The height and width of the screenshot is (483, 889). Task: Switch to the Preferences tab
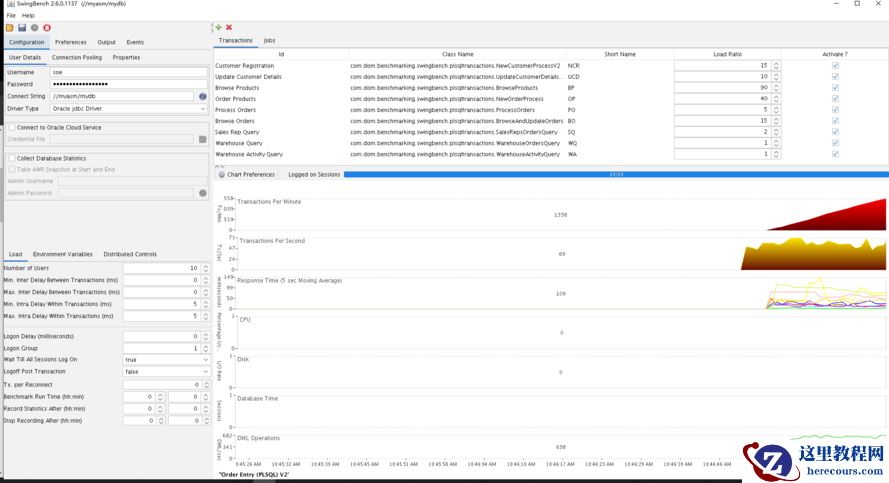click(x=70, y=42)
